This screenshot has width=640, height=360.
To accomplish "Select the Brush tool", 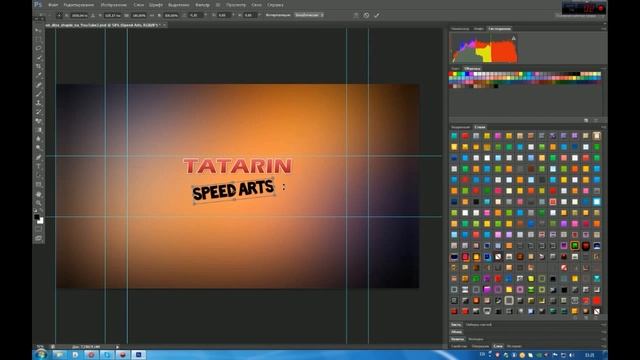I will [38, 94].
